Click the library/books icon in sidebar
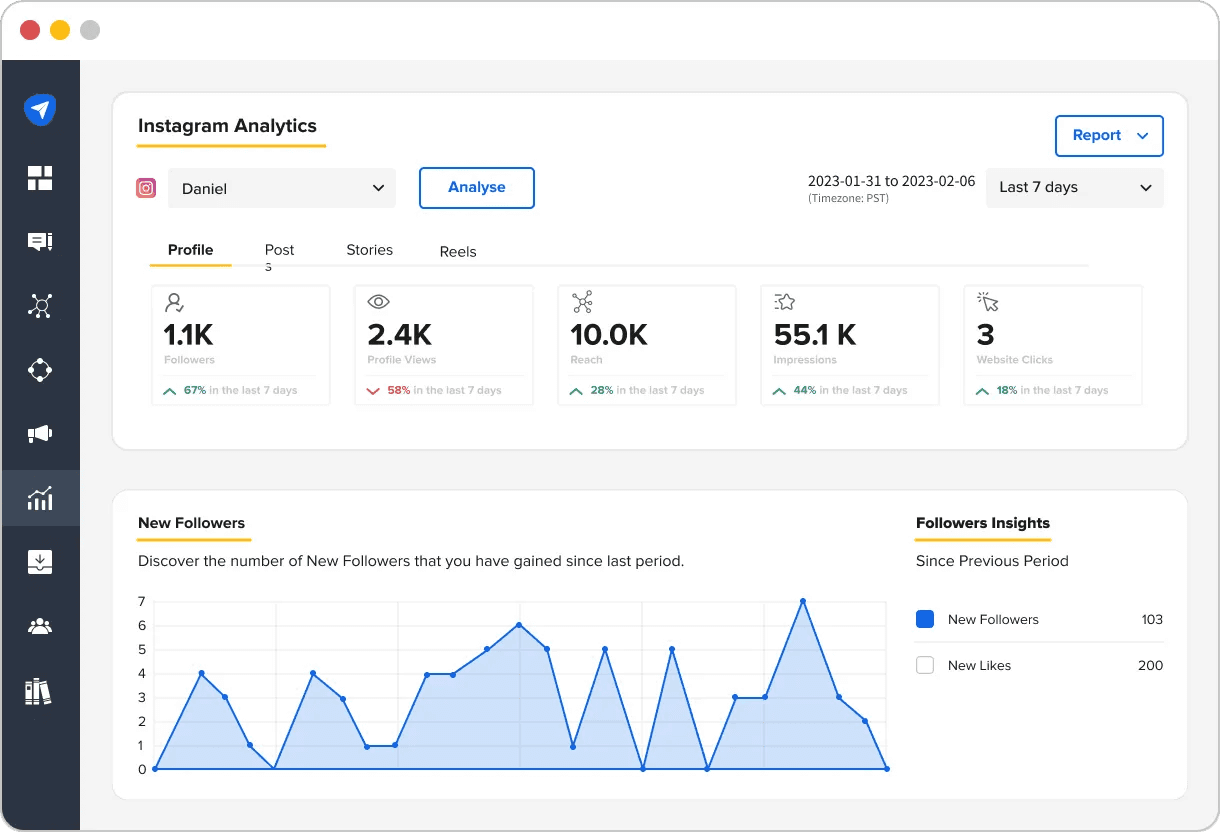This screenshot has height=832, width=1220. pos(40,690)
